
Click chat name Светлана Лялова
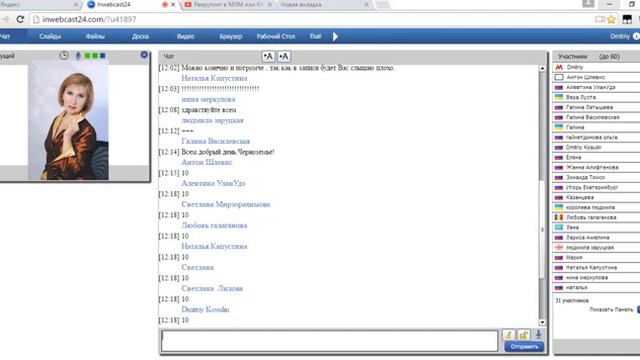pyautogui.click(x=212, y=288)
